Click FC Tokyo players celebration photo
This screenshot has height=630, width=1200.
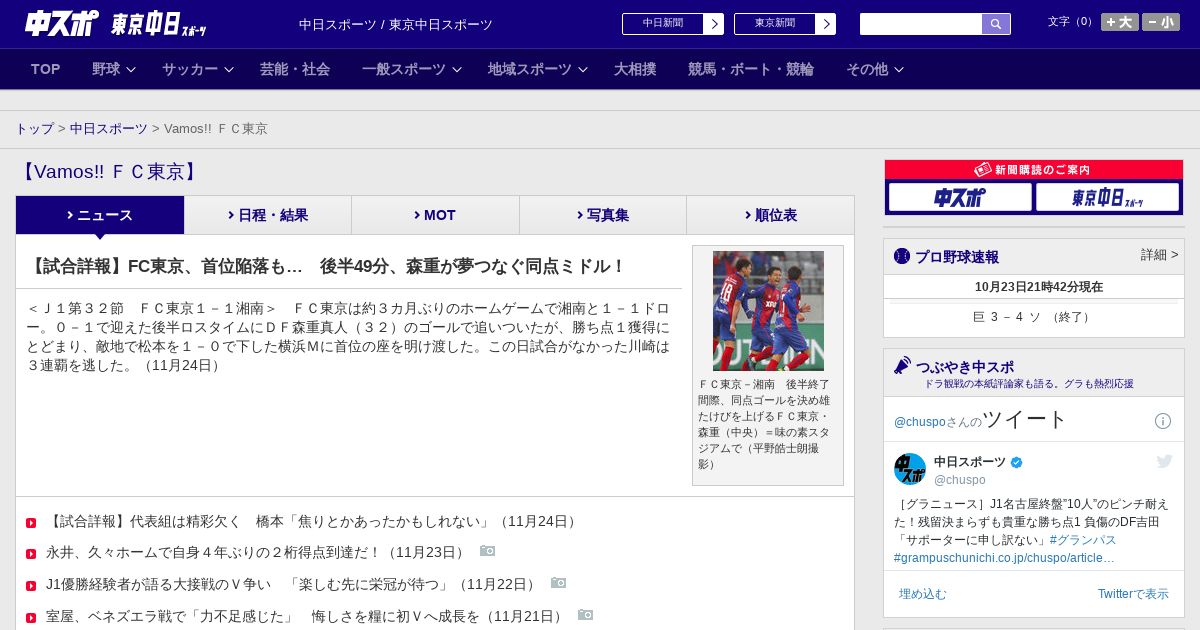(768, 311)
